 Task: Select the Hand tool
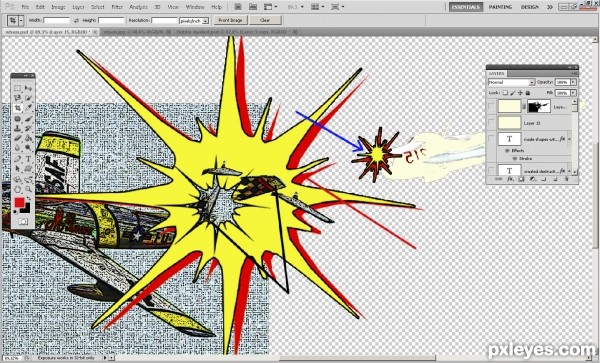pos(18,189)
